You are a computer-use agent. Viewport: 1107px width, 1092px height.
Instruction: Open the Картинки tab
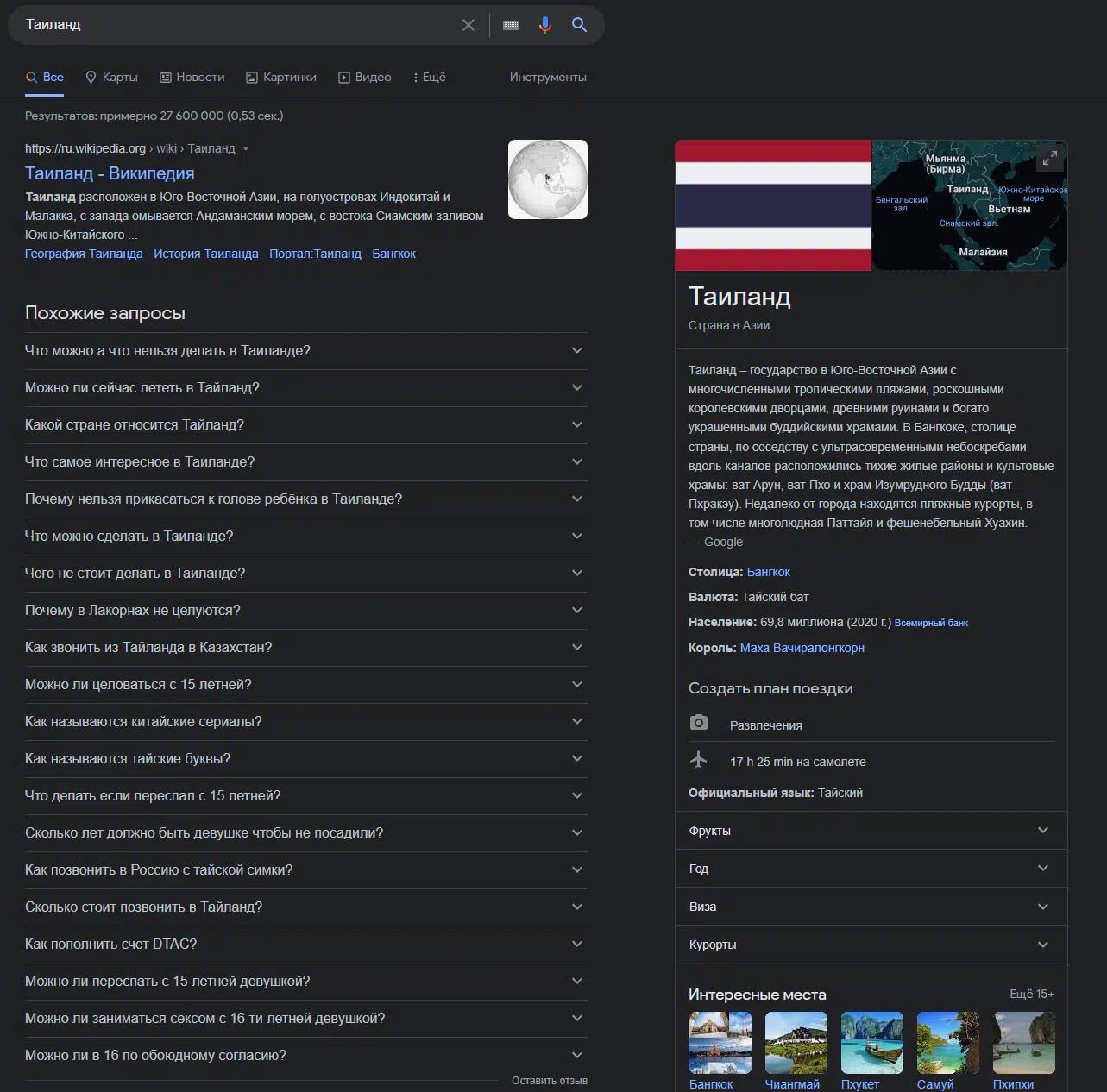point(281,78)
